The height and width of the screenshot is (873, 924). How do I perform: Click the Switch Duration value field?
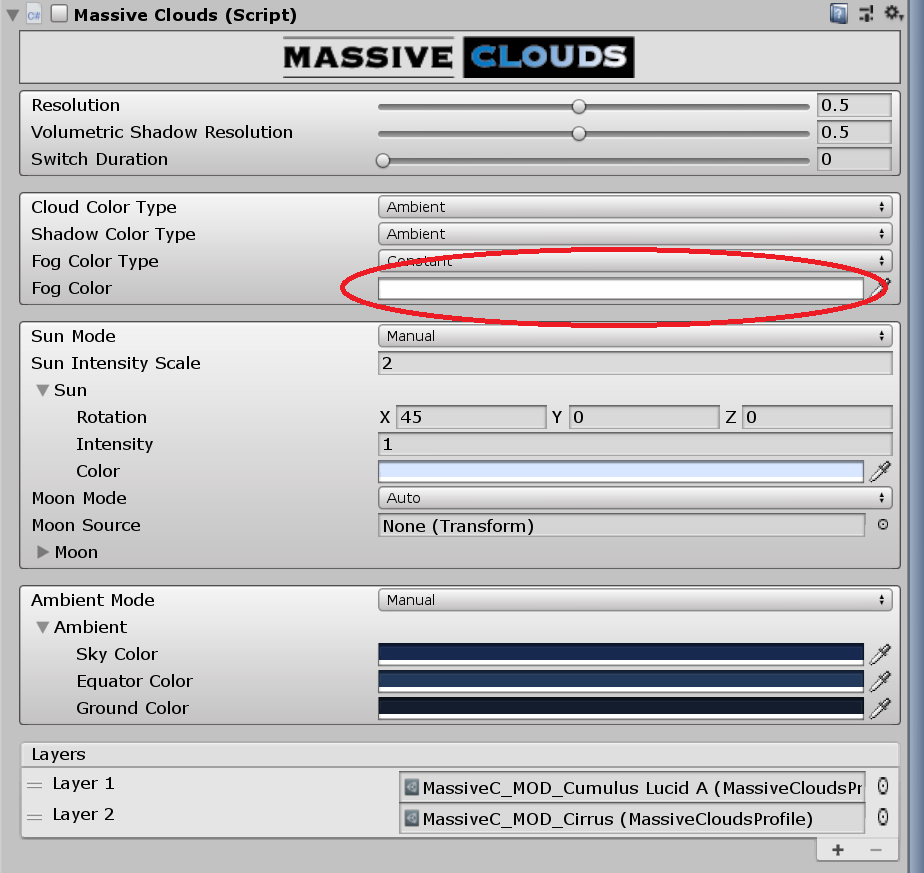click(x=854, y=160)
